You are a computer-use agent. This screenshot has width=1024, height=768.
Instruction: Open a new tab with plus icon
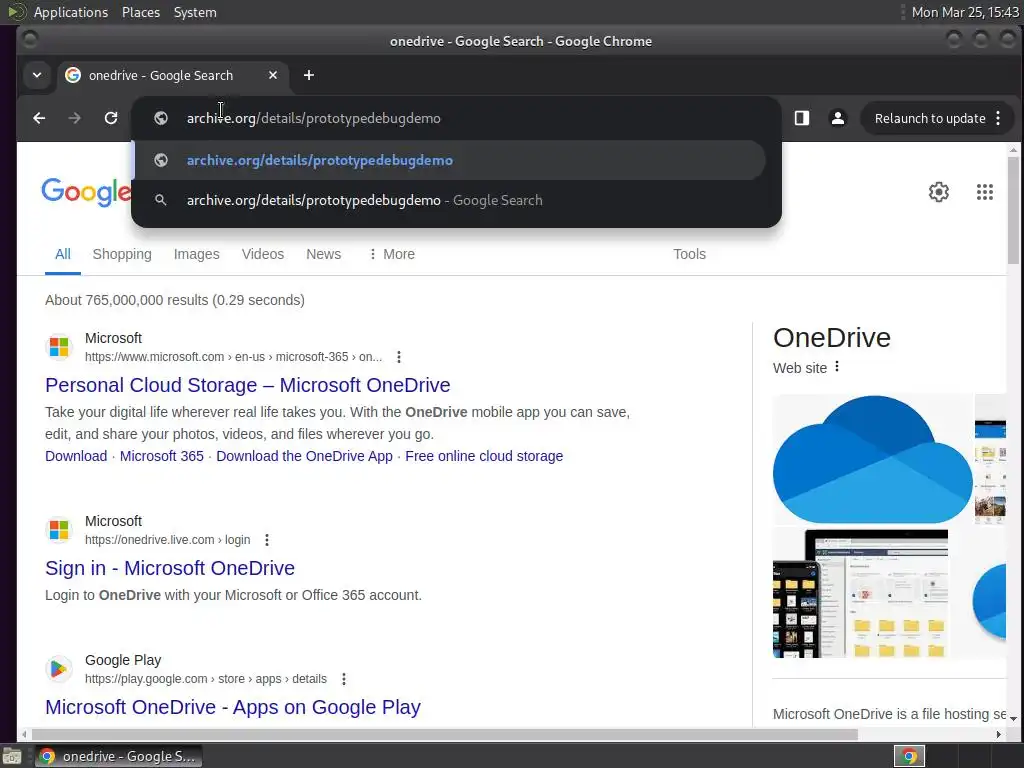point(309,76)
